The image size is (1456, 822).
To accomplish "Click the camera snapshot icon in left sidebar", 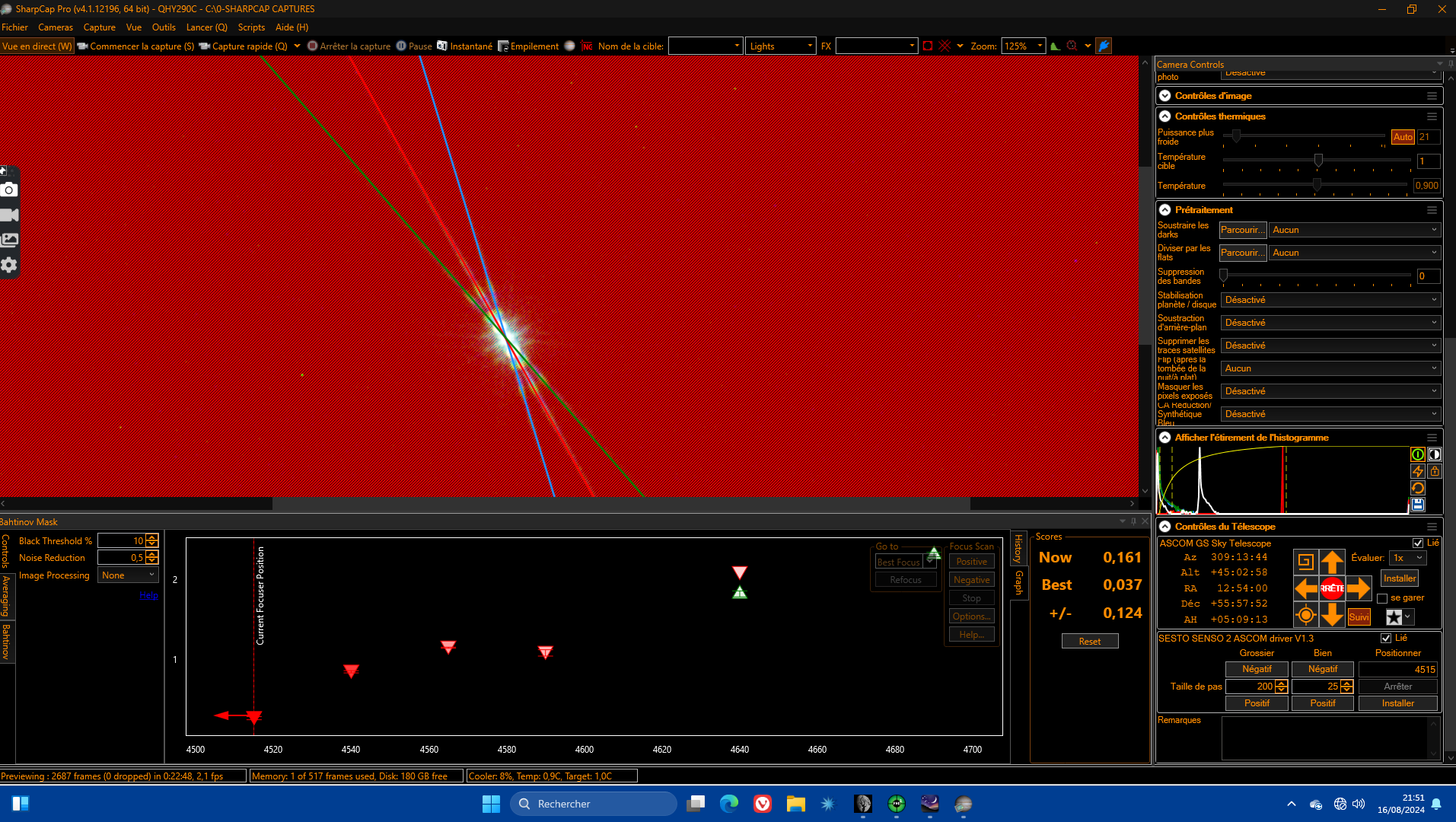I will (9, 190).
